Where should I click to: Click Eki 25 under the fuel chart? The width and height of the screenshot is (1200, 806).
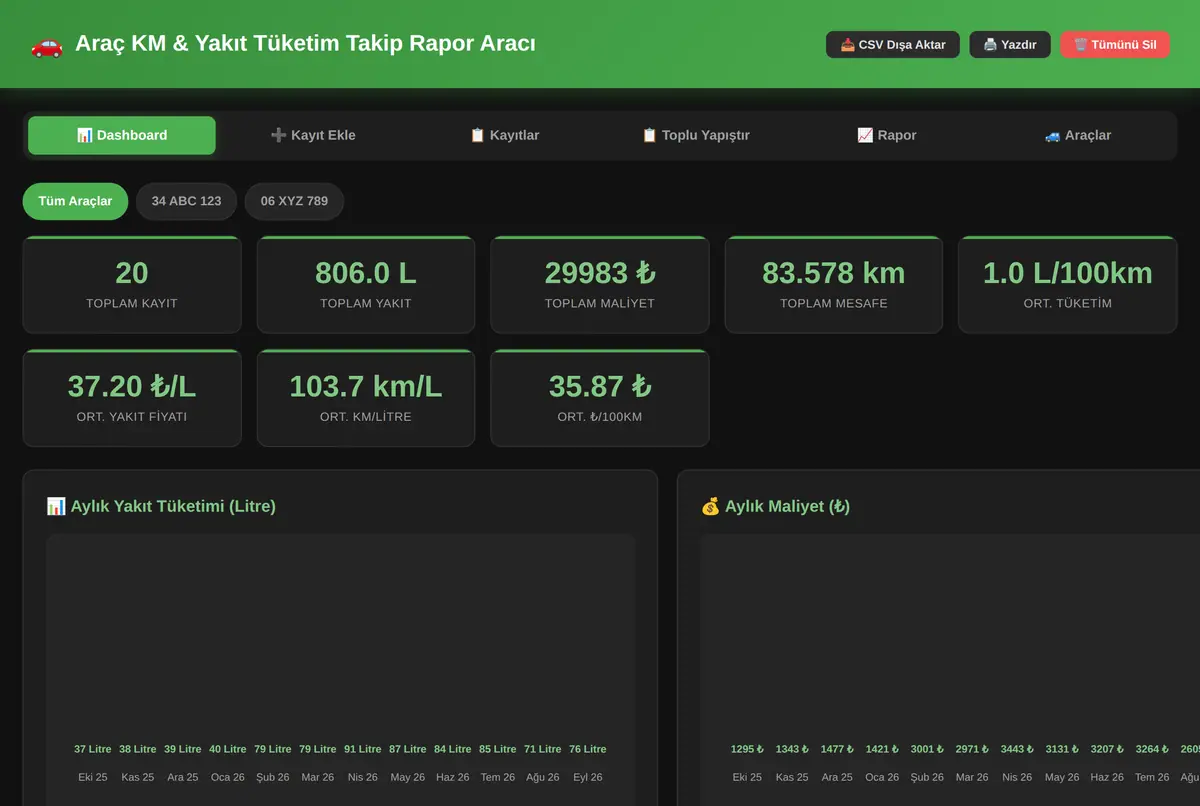click(93, 777)
